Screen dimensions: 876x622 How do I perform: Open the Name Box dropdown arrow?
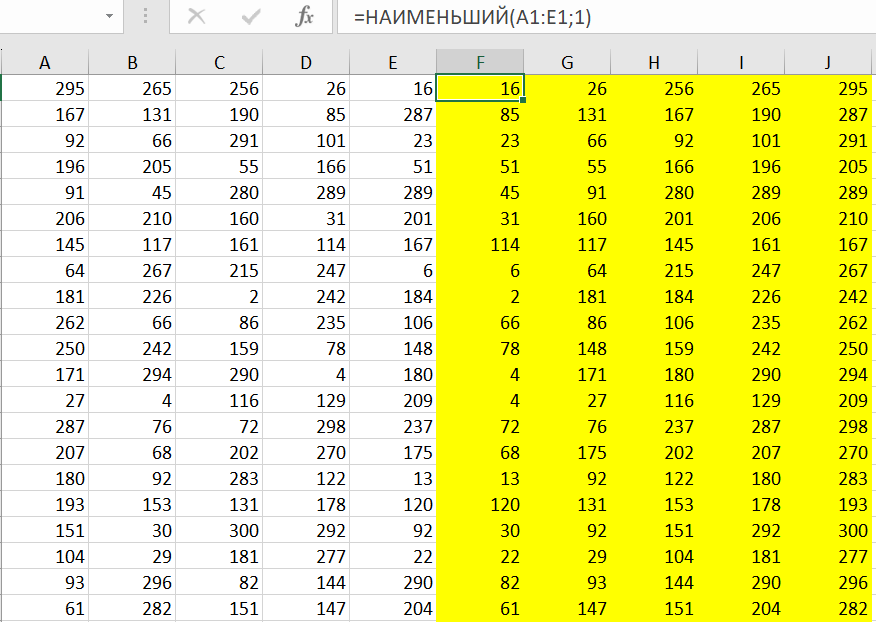coord(107,17)
